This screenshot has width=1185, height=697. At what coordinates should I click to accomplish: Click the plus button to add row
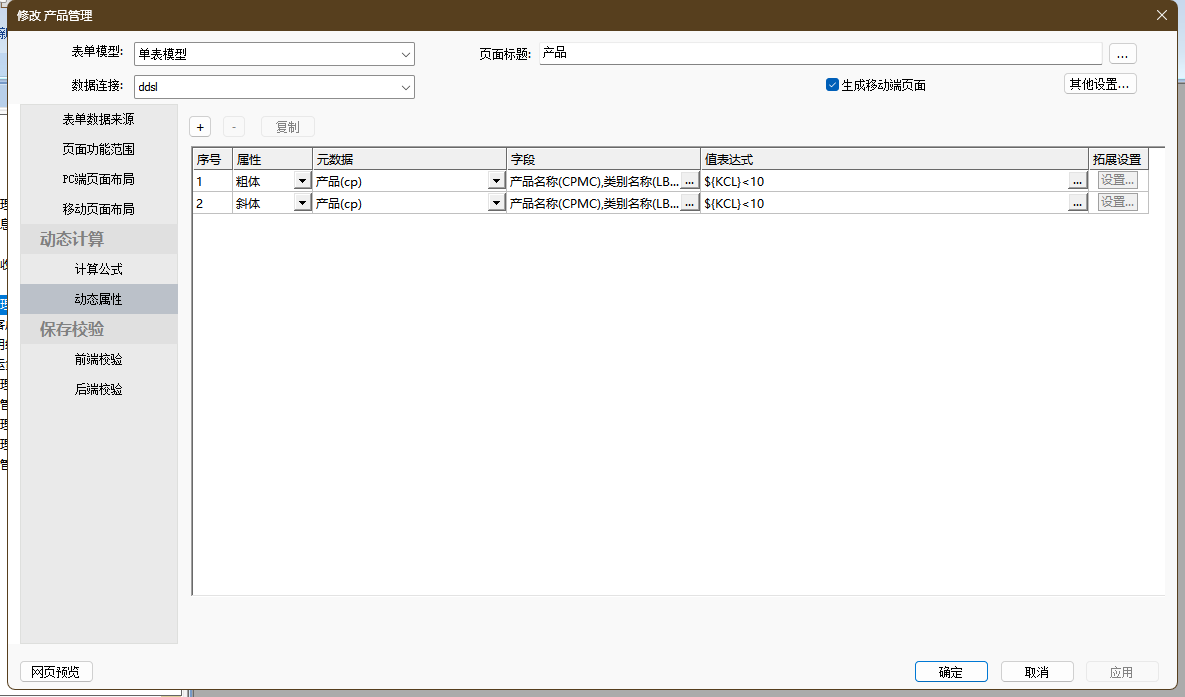click(200, 127)
